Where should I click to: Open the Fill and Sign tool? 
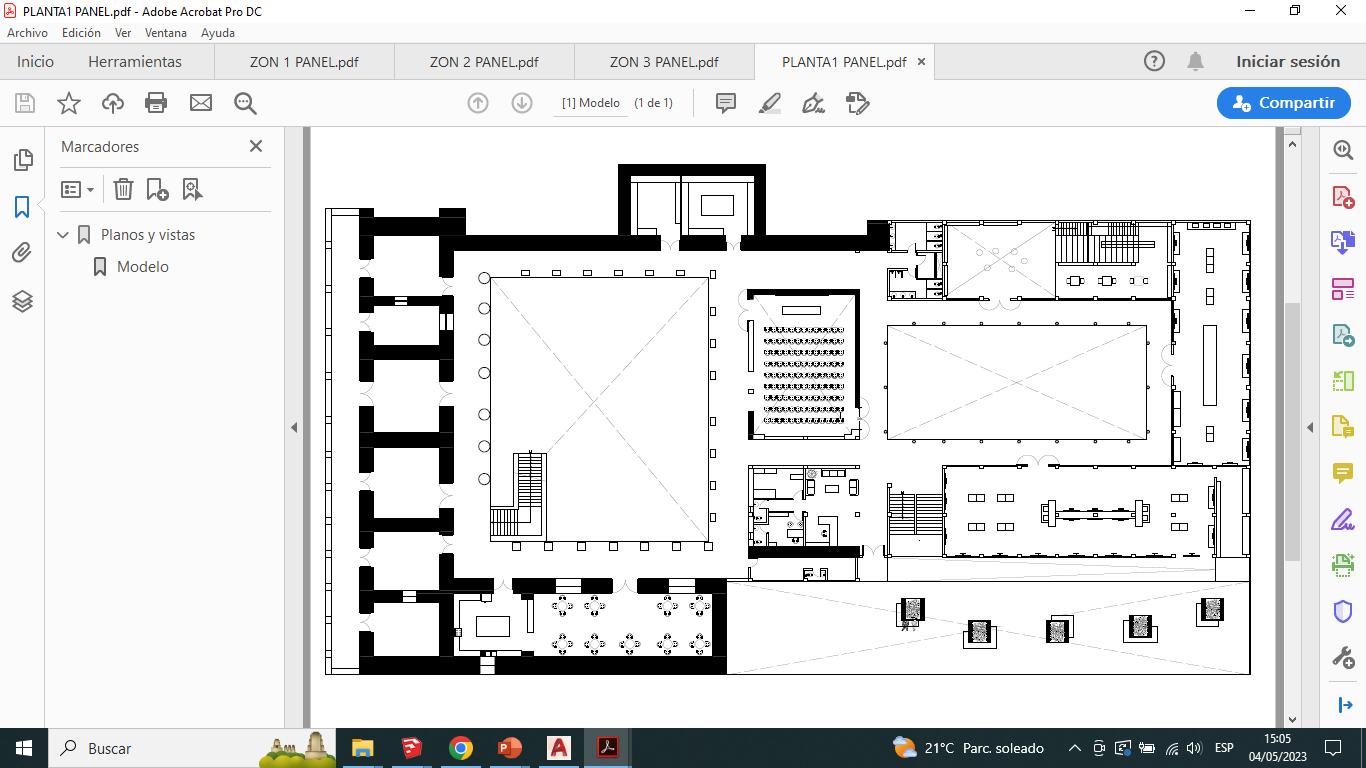(1343, 520)
